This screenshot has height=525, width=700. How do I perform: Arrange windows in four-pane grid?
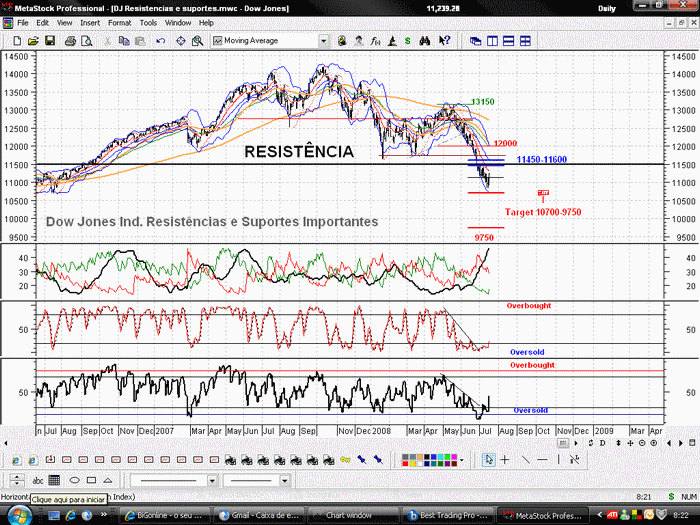click(525, 41)
